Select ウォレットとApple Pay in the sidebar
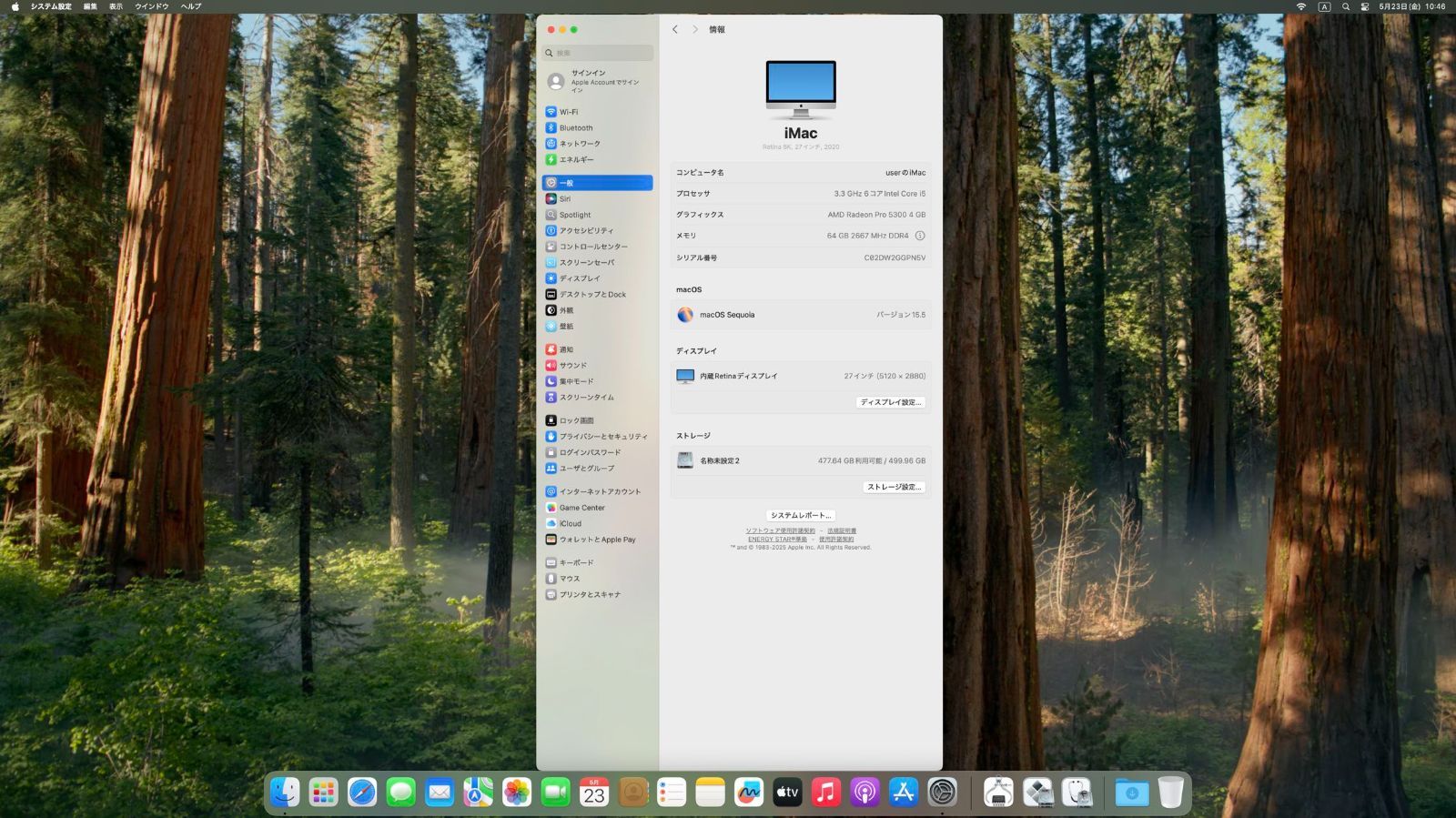Image resolution: width=1456 pixels, height=818 pixels. tap(597, 540)
